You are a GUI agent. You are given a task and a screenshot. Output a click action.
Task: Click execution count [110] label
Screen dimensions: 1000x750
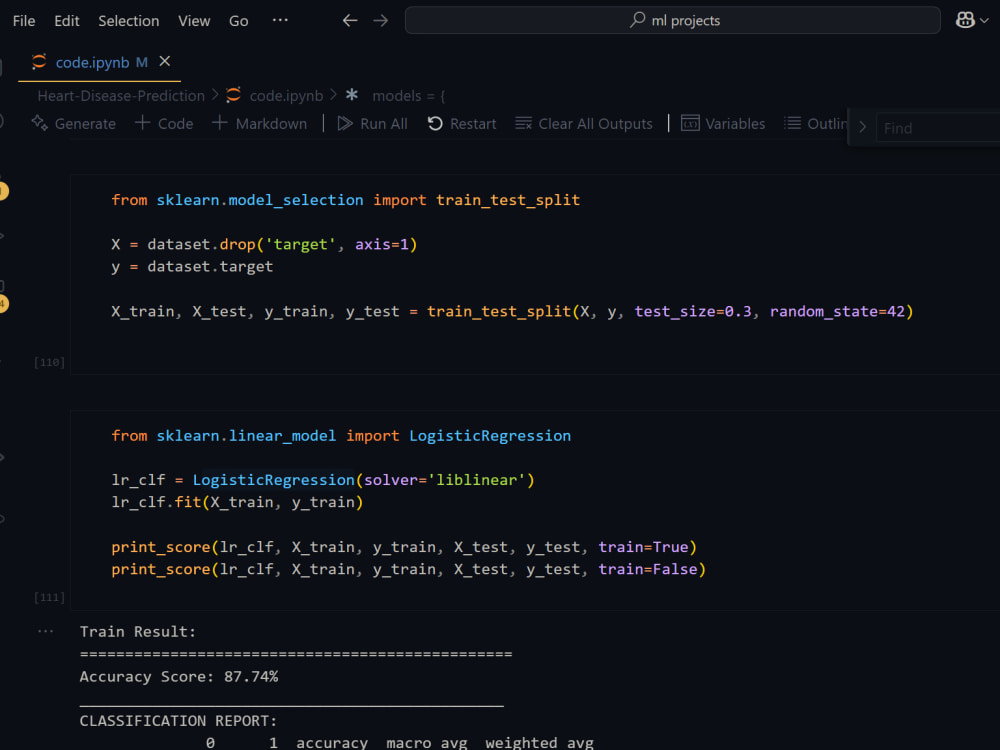[49, 362]
